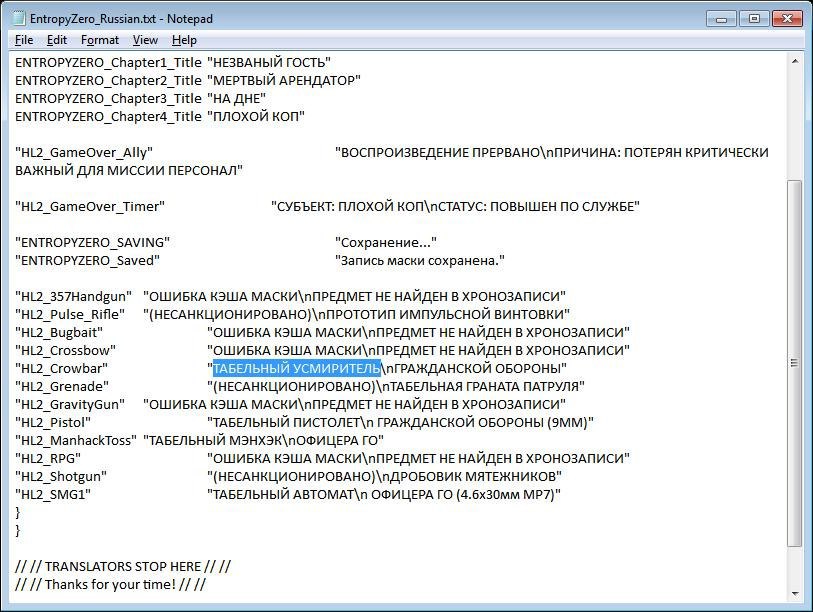Click text ВАЖНЫЙ ДЛЯ МИССИИ ПЕРСОНАЛ

pos(126,171)
